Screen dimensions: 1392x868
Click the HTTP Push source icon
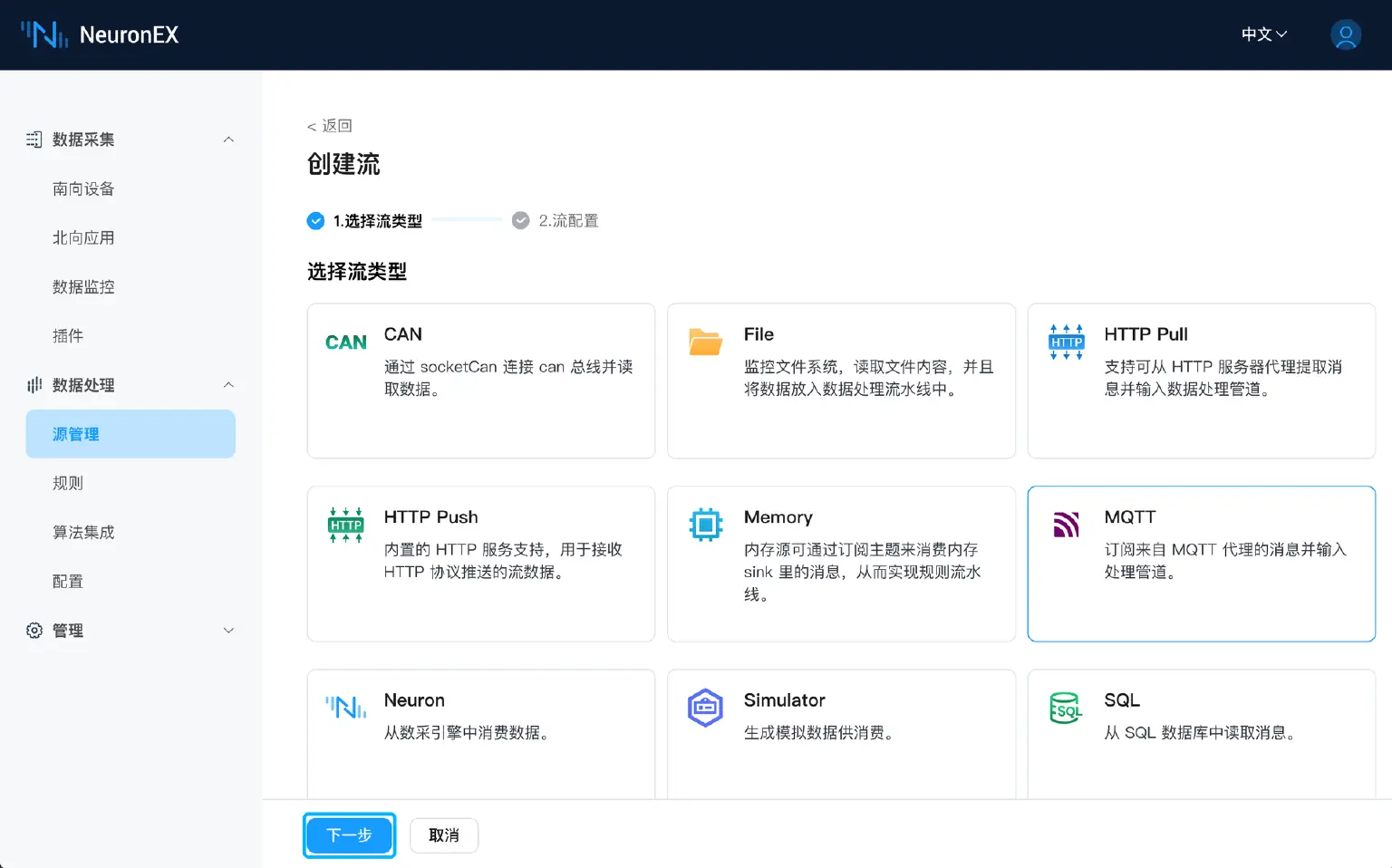coord(345,526)
